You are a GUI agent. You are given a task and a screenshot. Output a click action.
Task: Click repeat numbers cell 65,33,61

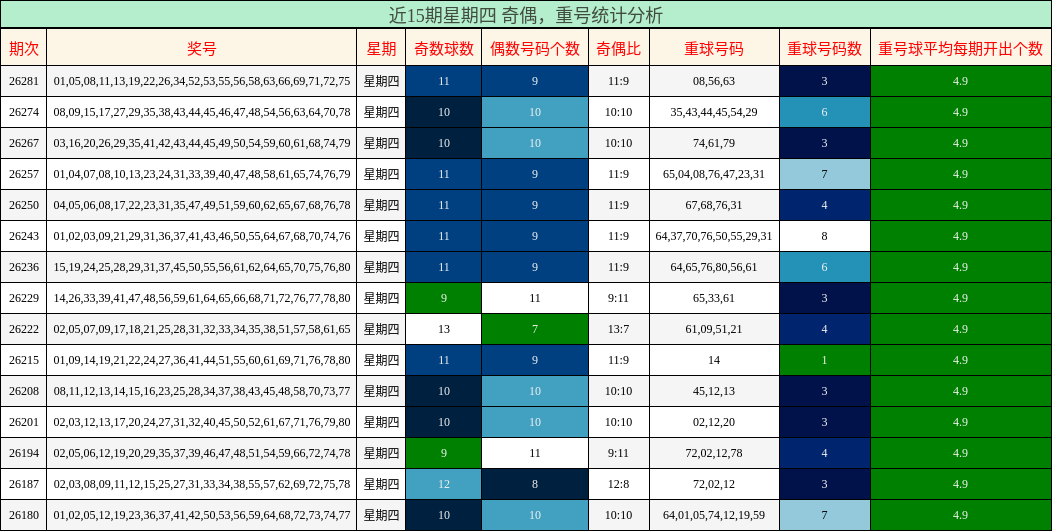click(x=714, y=298)
